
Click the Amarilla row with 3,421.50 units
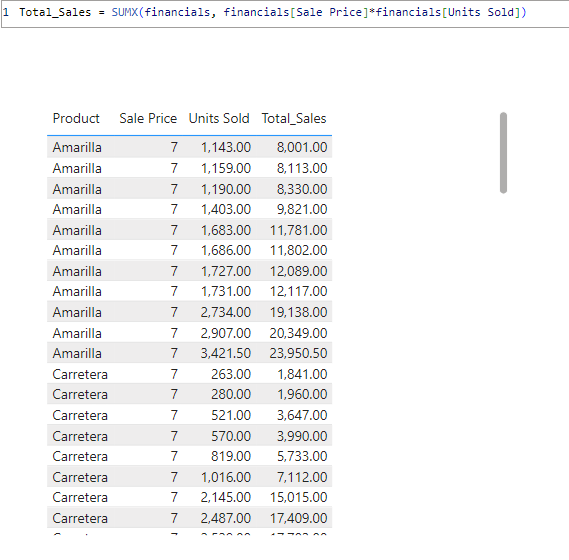[189, 353]
